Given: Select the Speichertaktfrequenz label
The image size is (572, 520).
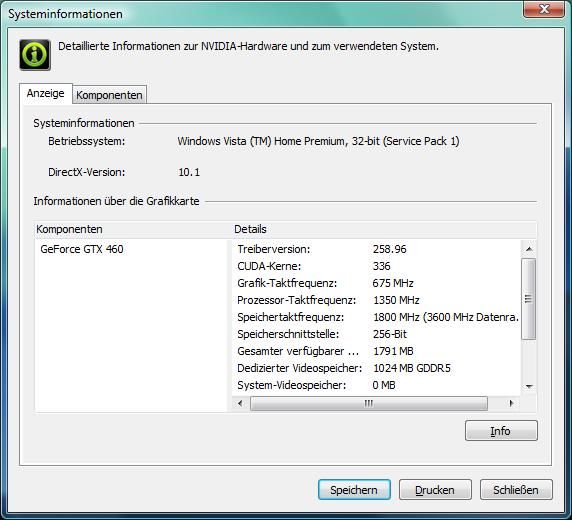Looking at the screenshot, I should click(x=291, y=317).
